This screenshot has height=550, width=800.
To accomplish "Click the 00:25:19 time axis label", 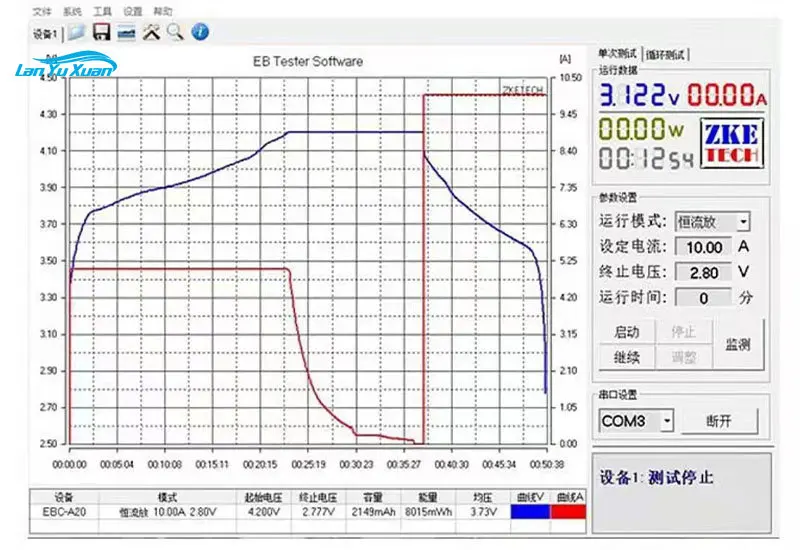I will point(308,464).
